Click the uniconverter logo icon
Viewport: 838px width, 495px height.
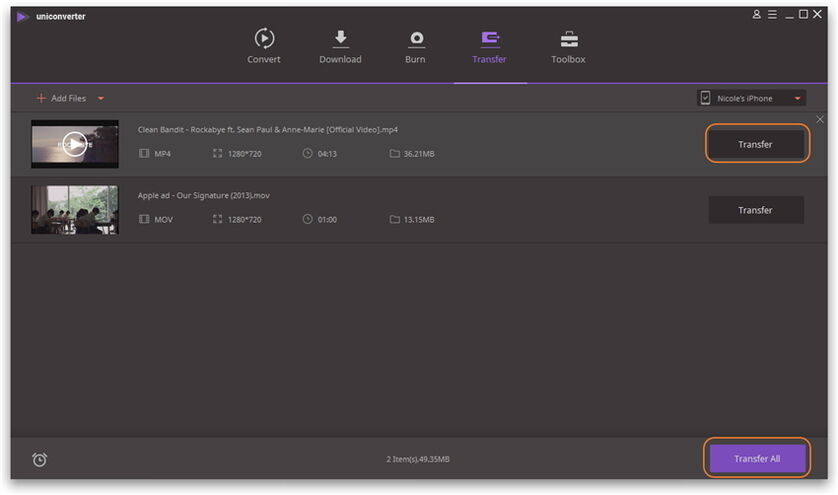coord(22,16)
